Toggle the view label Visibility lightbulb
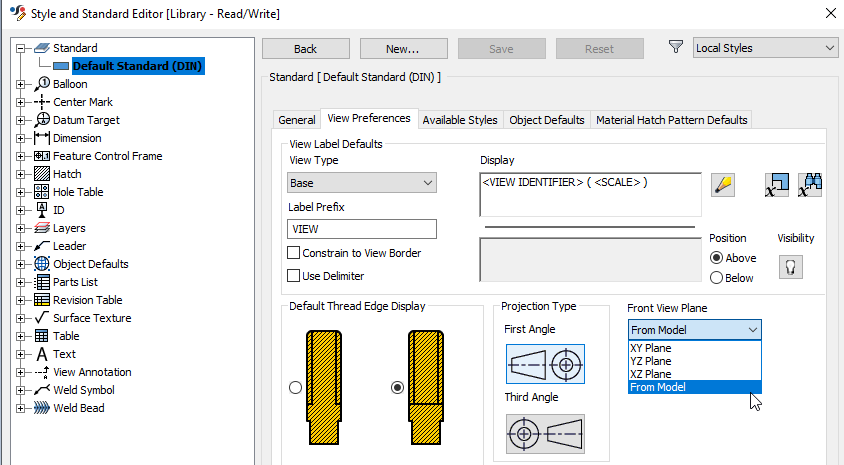This screenshot has width=844, height=465. [x=791, y=267]
